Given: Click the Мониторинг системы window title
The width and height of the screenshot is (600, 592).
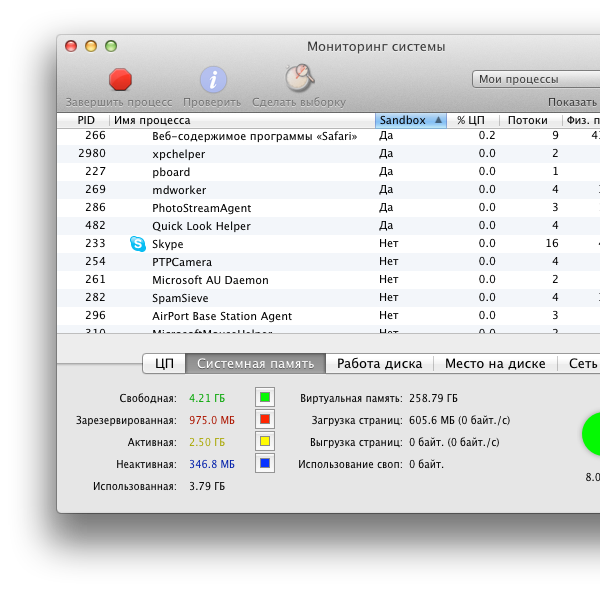Looking at the screenshot, I should click(376, 47).
